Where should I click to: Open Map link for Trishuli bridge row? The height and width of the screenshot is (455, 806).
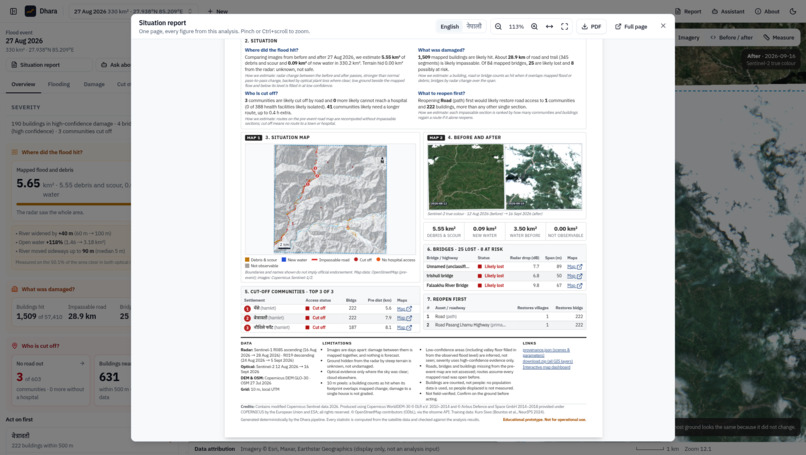coord(574,276)
